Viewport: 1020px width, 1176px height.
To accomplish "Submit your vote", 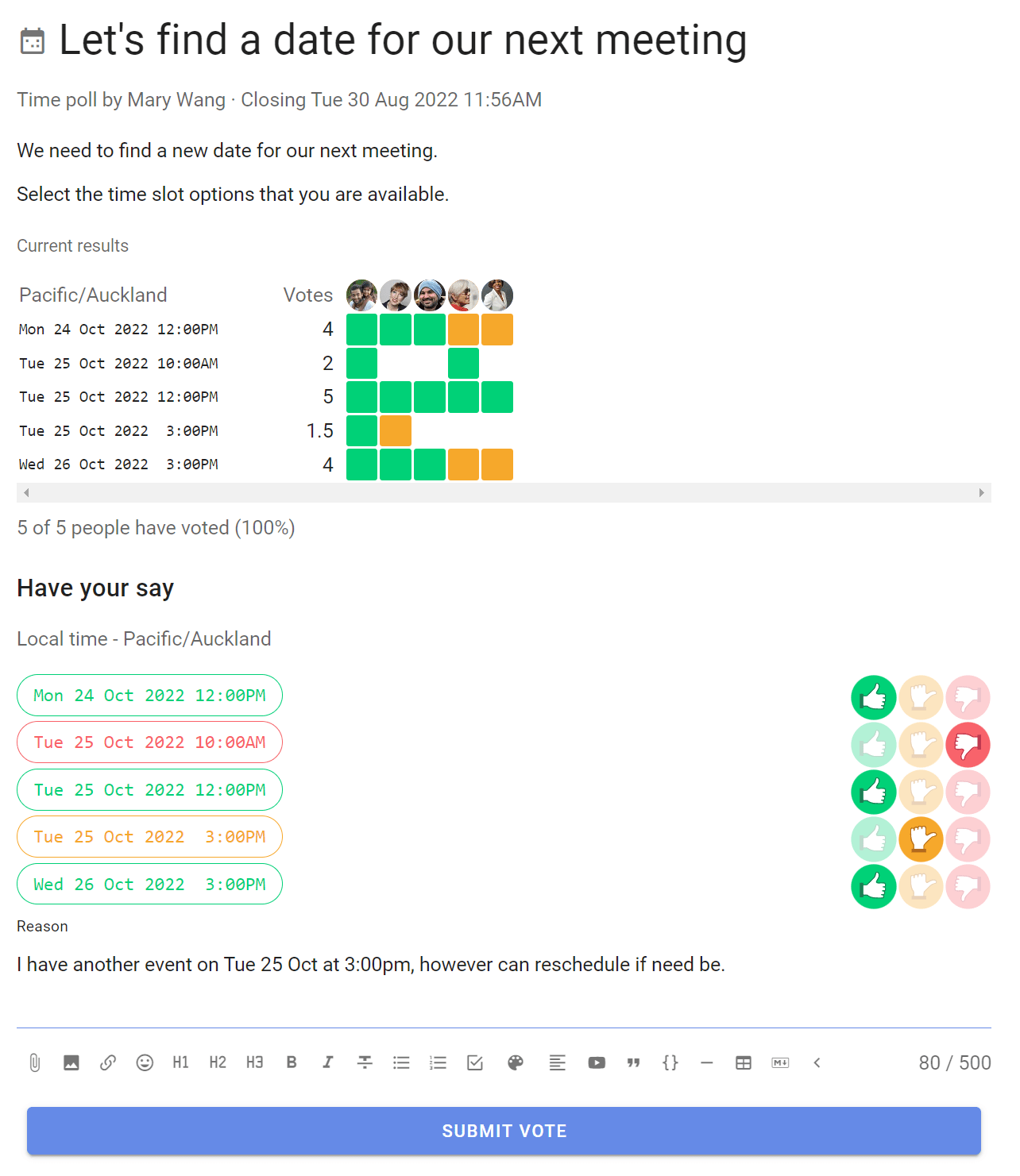I will pyautogui.click(x=504, y=1131).
